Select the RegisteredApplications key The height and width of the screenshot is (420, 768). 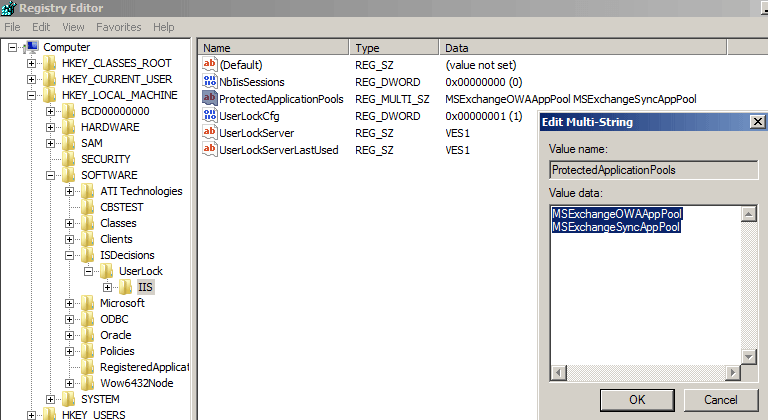[x=144, y=367]
